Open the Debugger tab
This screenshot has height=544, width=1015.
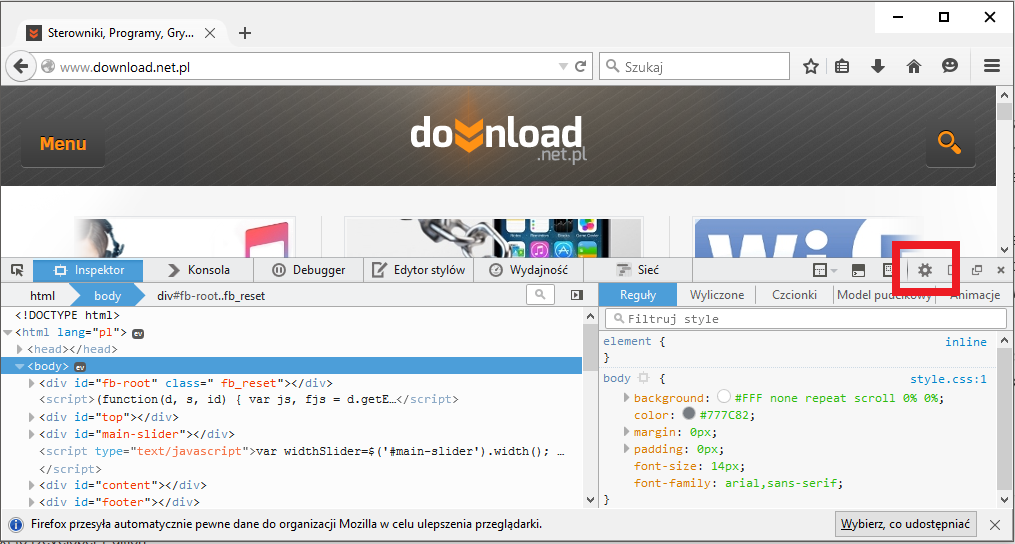[x=308, y=270]
